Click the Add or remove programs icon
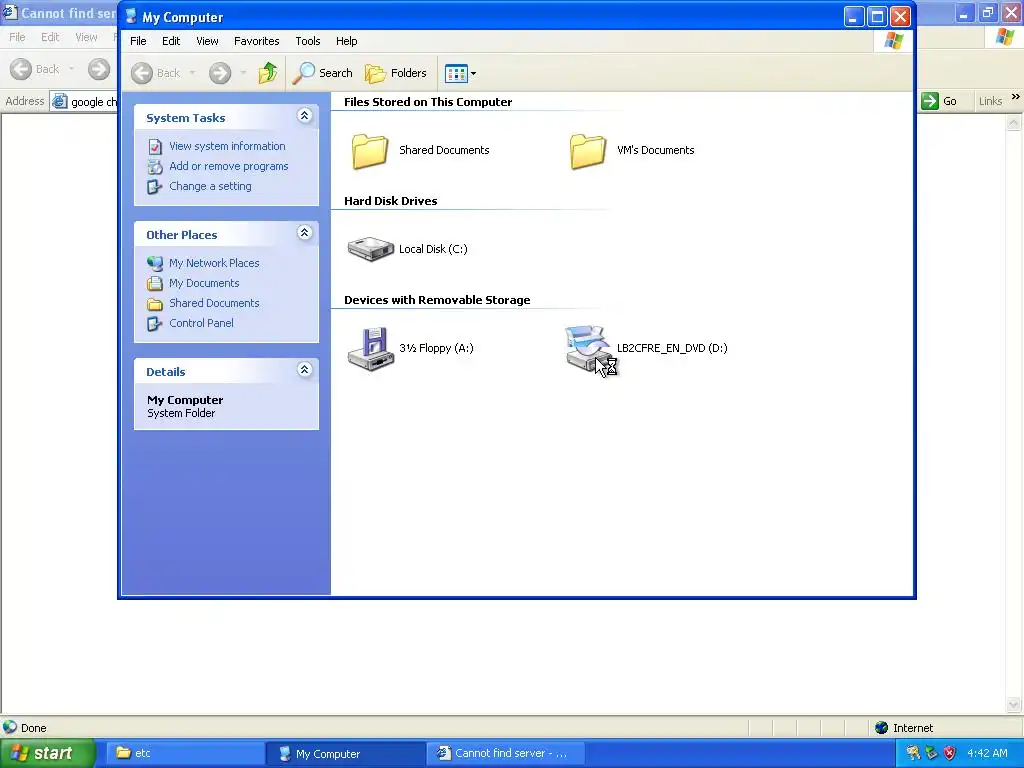This screenshot has height=768, width=1024. point(155,167)
